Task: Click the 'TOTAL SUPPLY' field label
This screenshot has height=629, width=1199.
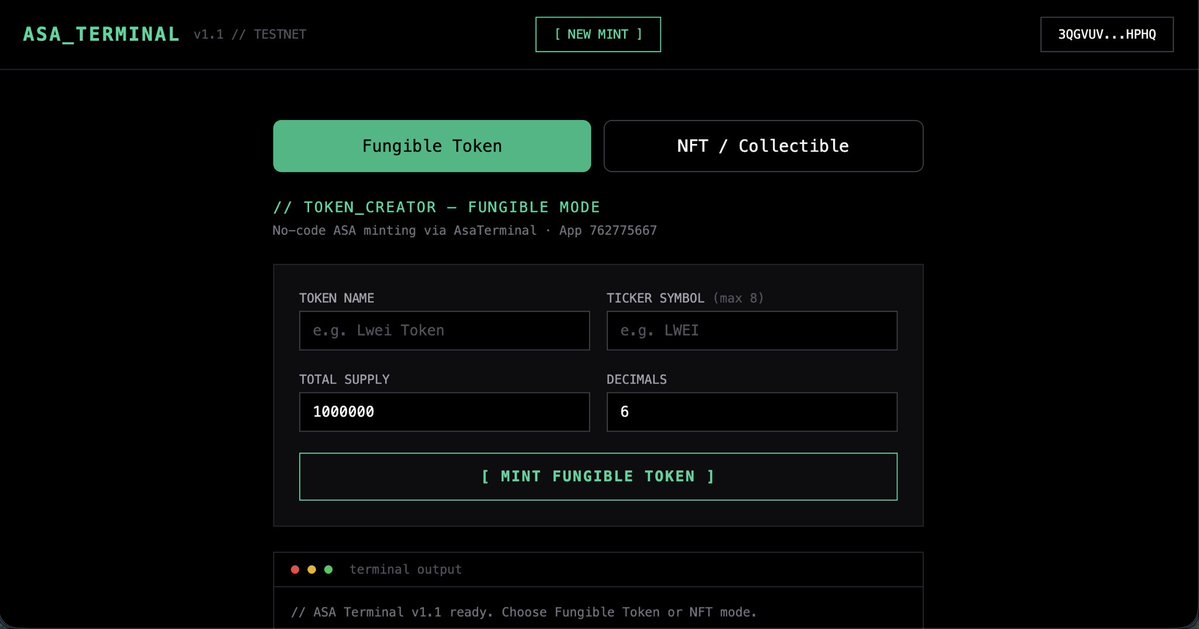Action: (344, 379)
